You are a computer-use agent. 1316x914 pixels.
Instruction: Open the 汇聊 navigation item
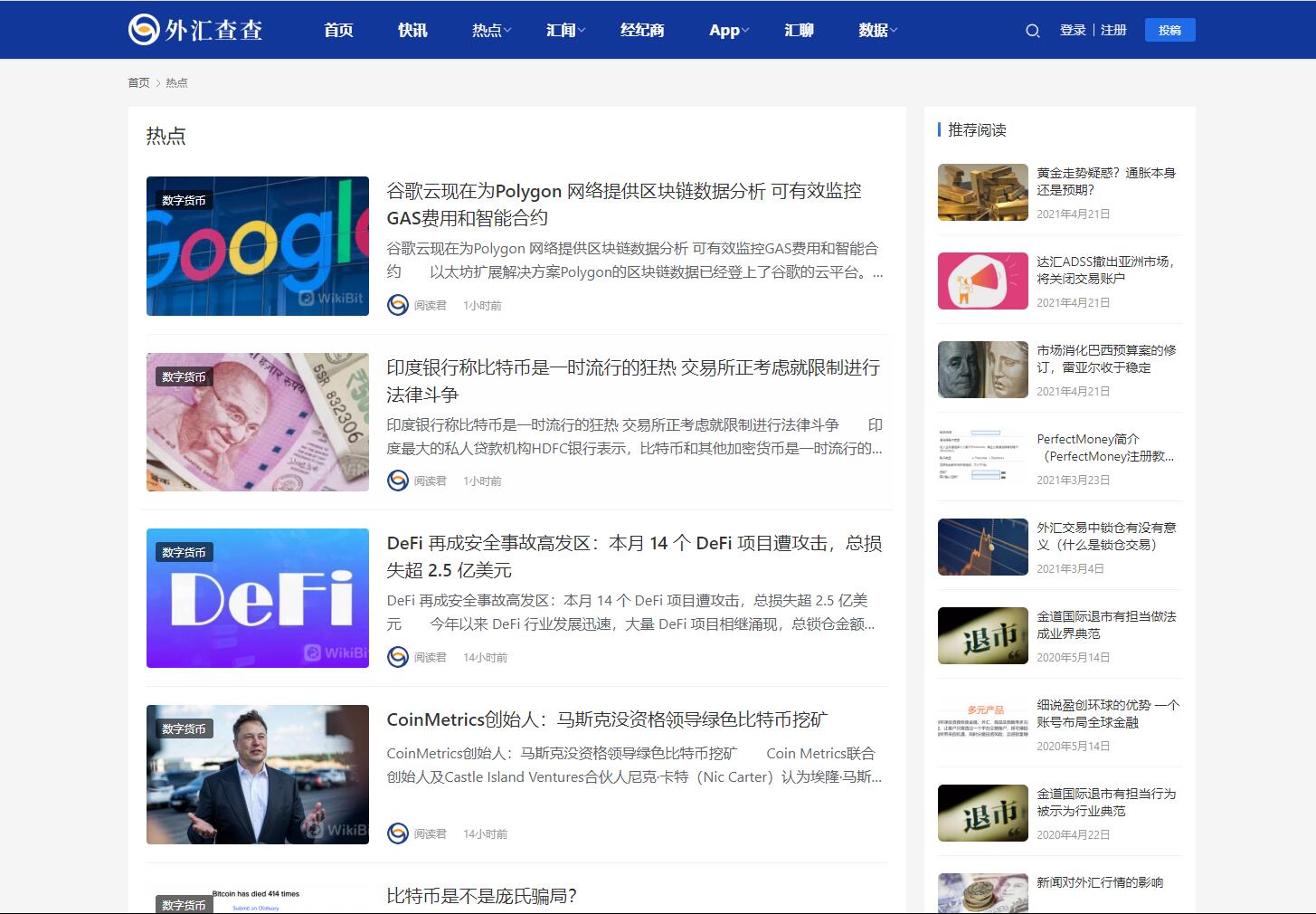tap(799, 30)
